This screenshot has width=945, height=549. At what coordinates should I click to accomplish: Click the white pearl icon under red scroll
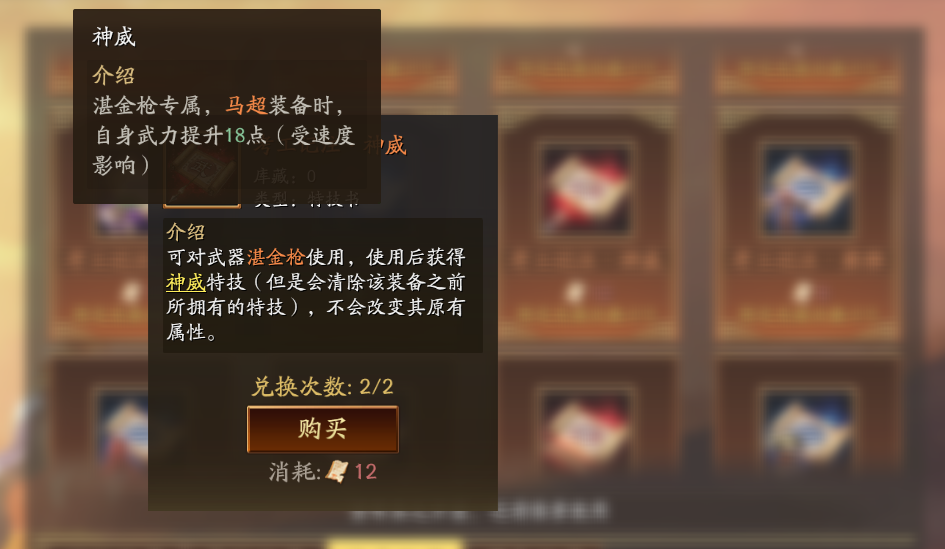[x=575, y=292]
